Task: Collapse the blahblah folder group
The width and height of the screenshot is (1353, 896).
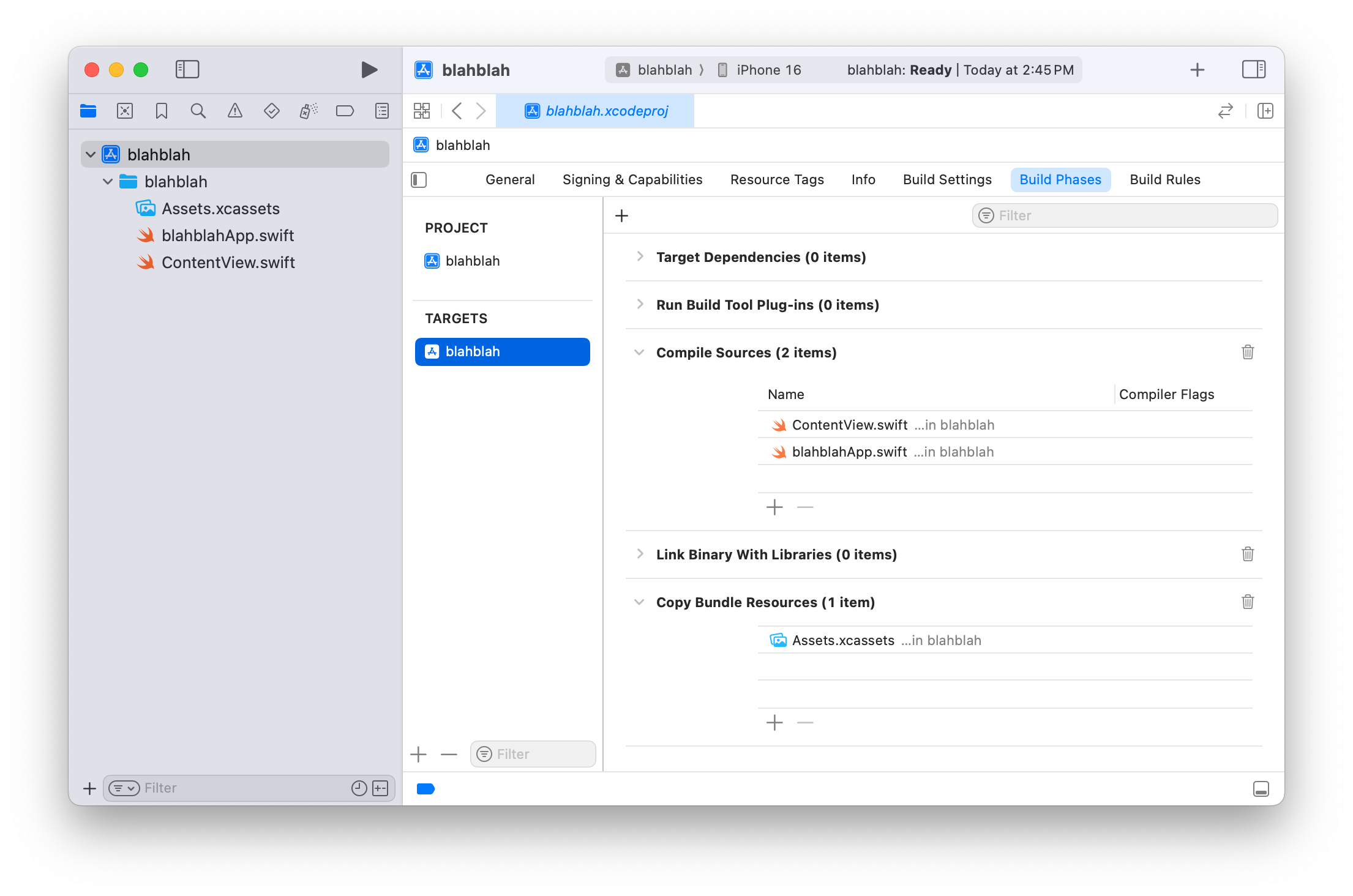Action: (x=108, y=182)
